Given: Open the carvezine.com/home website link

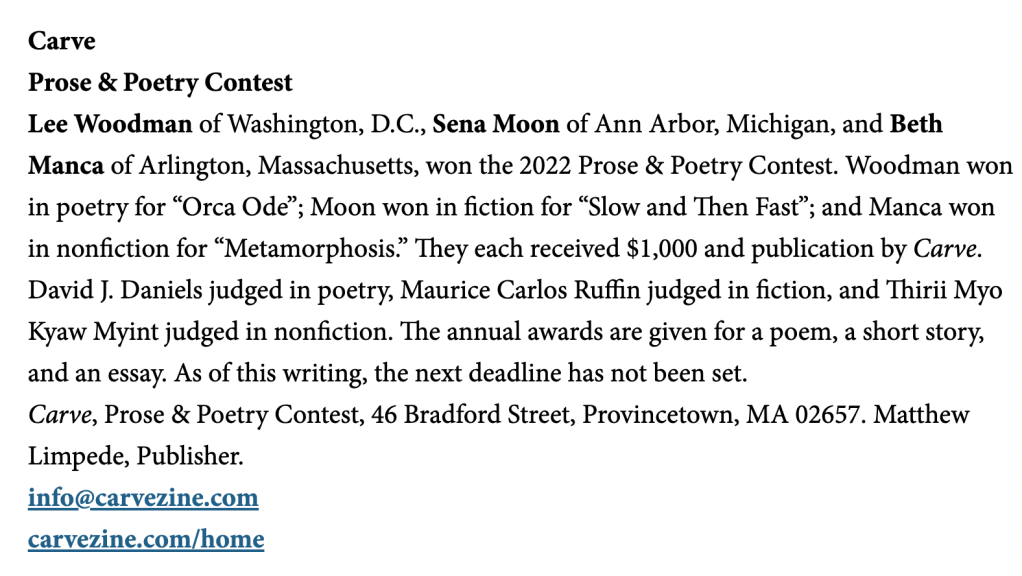Looking at the screenshot, I should click(146, 540).
